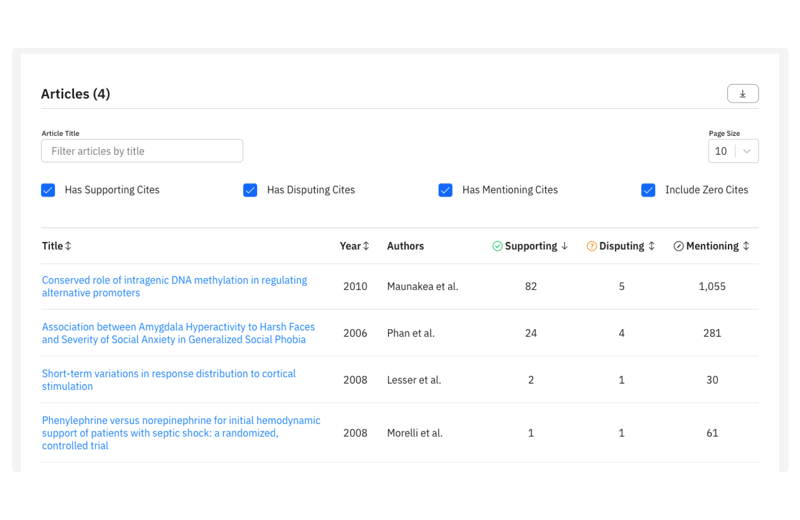
Task: Click the Filter articles by title field
Action: (142, 151)
